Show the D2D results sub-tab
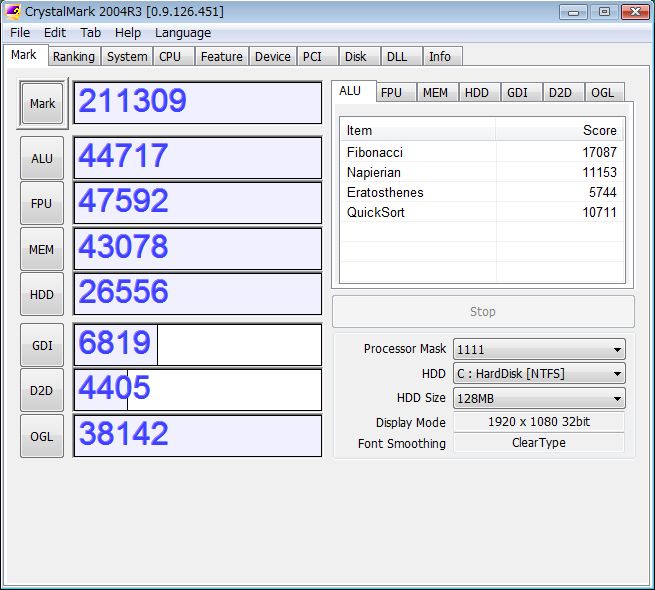The height and width of the screenshot is (590, 655). pyautogui.click(x=563, y=92)
